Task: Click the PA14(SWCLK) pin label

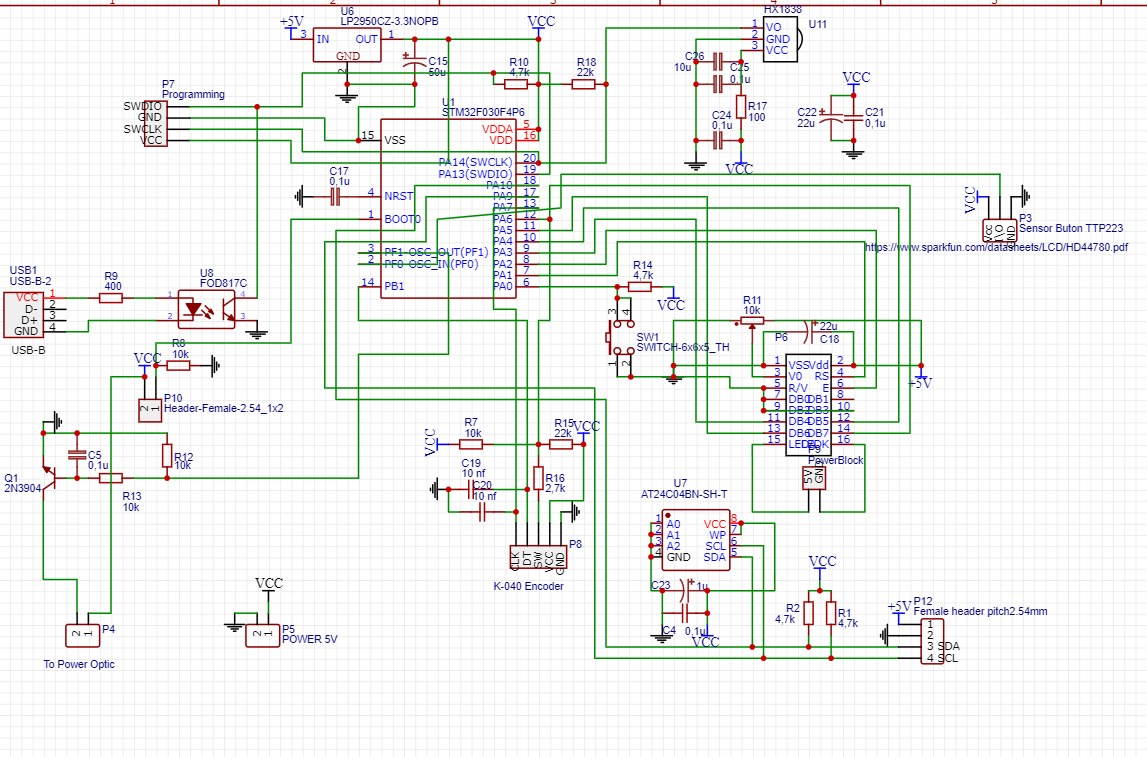Action: [475, 162]
